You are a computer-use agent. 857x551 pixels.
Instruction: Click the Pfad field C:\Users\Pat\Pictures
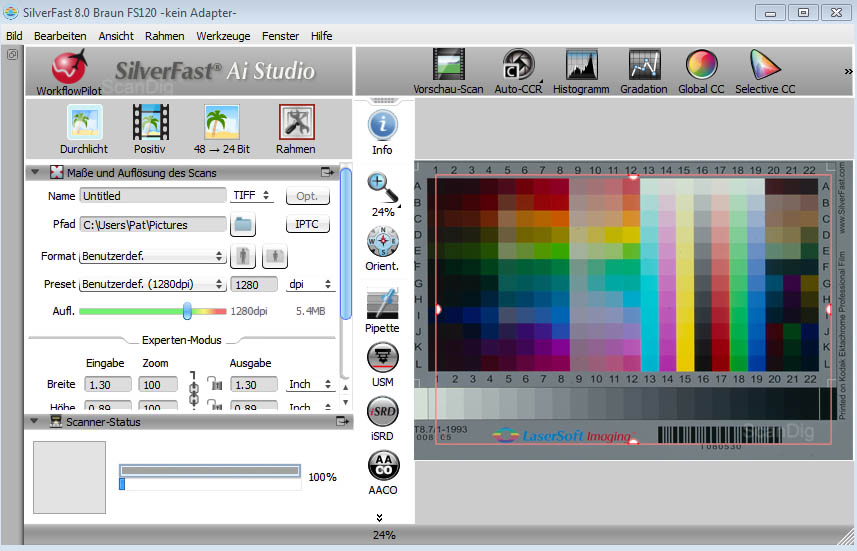click(x=152, y=225)
